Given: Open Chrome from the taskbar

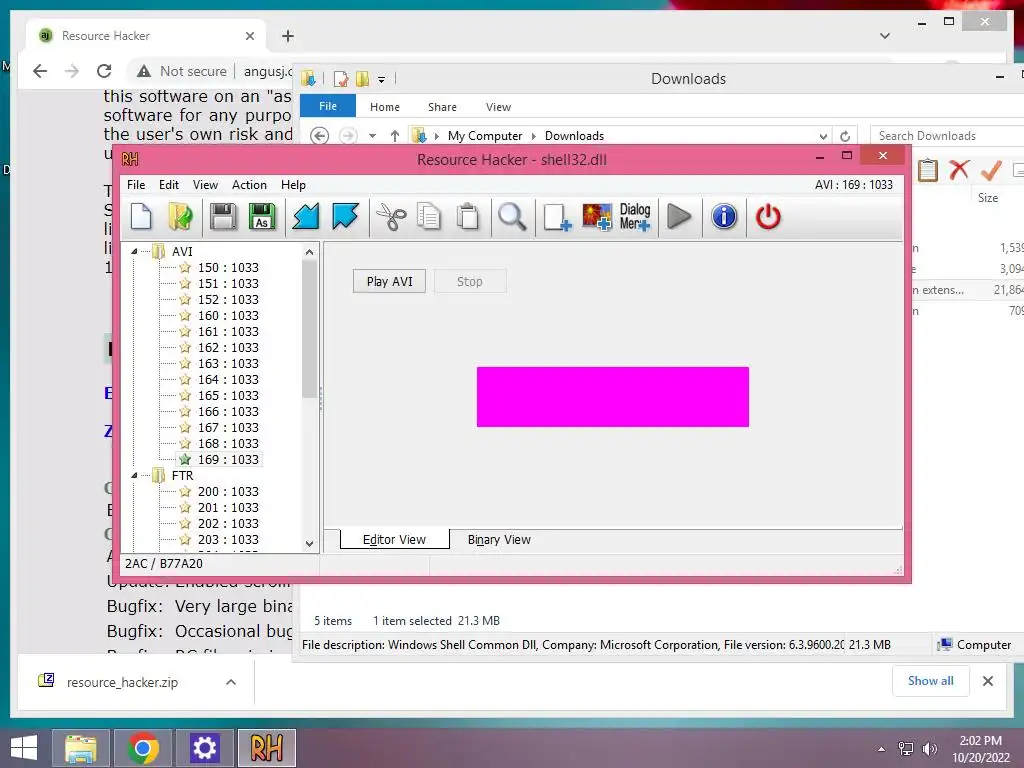Looking at the screenshot, I should point(143,748).
